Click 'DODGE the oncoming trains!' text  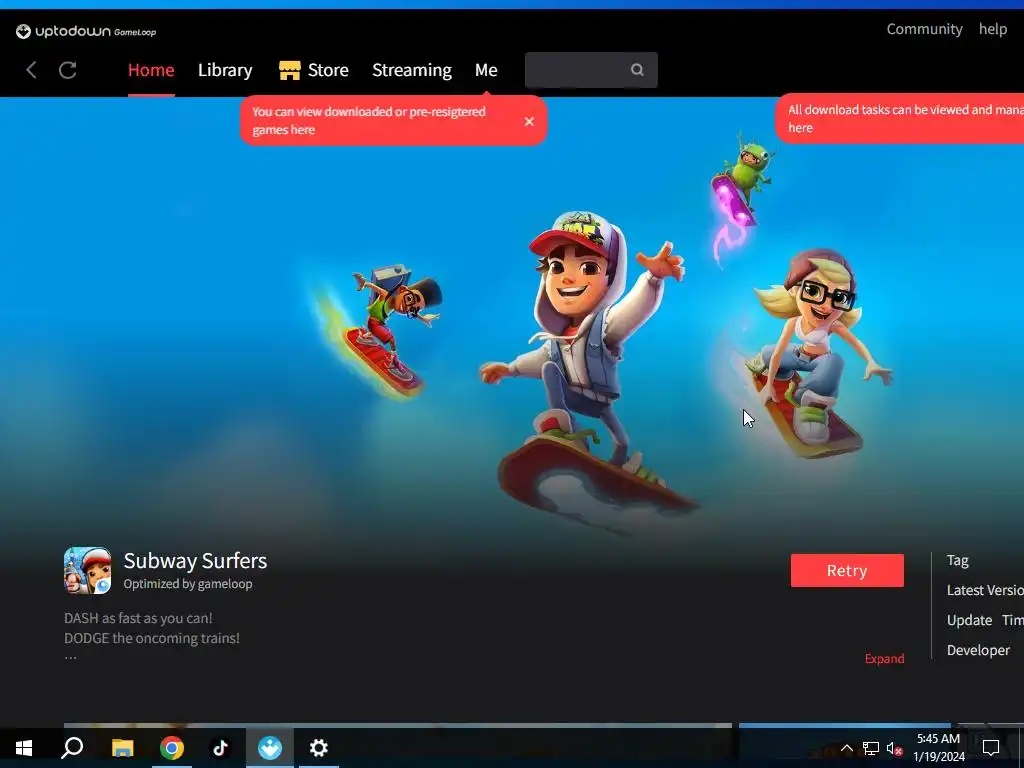[x=152, y=638]
